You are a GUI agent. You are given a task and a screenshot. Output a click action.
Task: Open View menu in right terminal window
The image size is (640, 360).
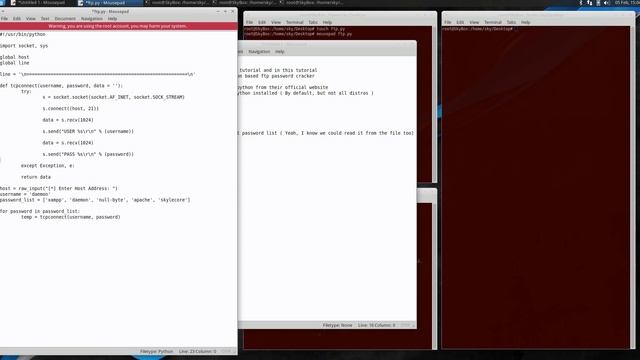pyautogui.click(x=474, y=22)
